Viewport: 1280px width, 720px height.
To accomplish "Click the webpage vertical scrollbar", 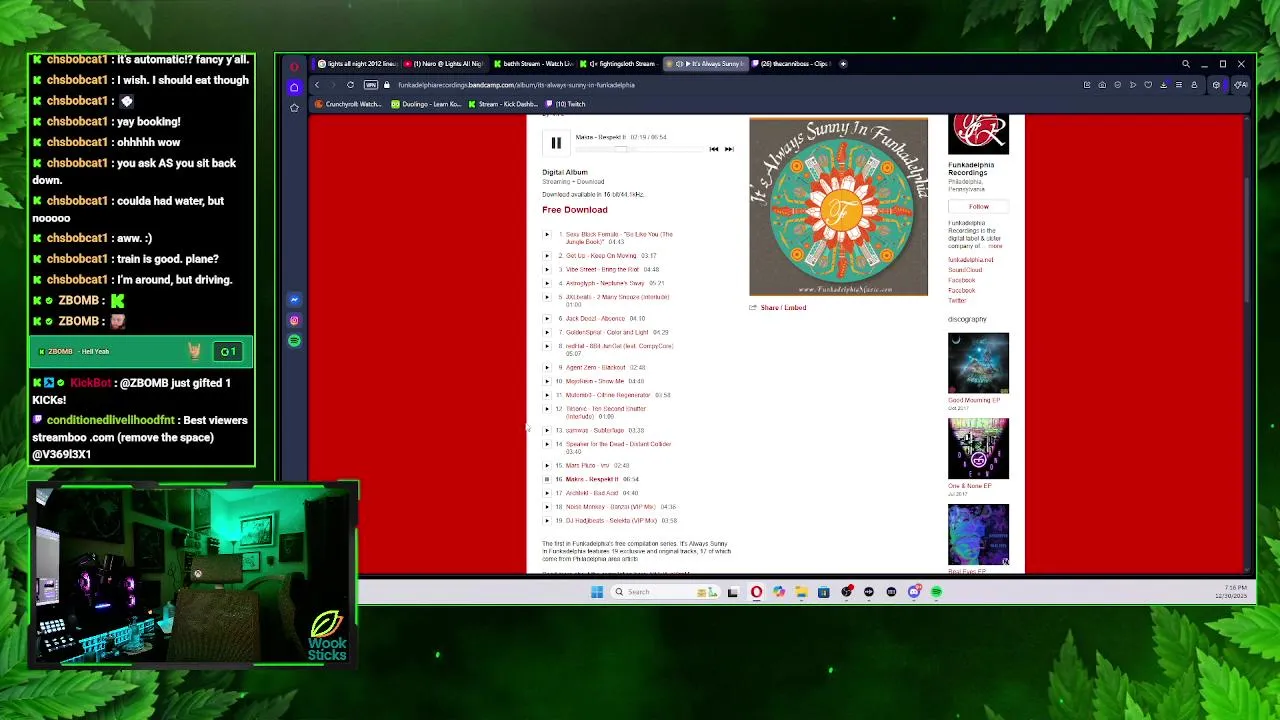I will (x=1247, y=240).
